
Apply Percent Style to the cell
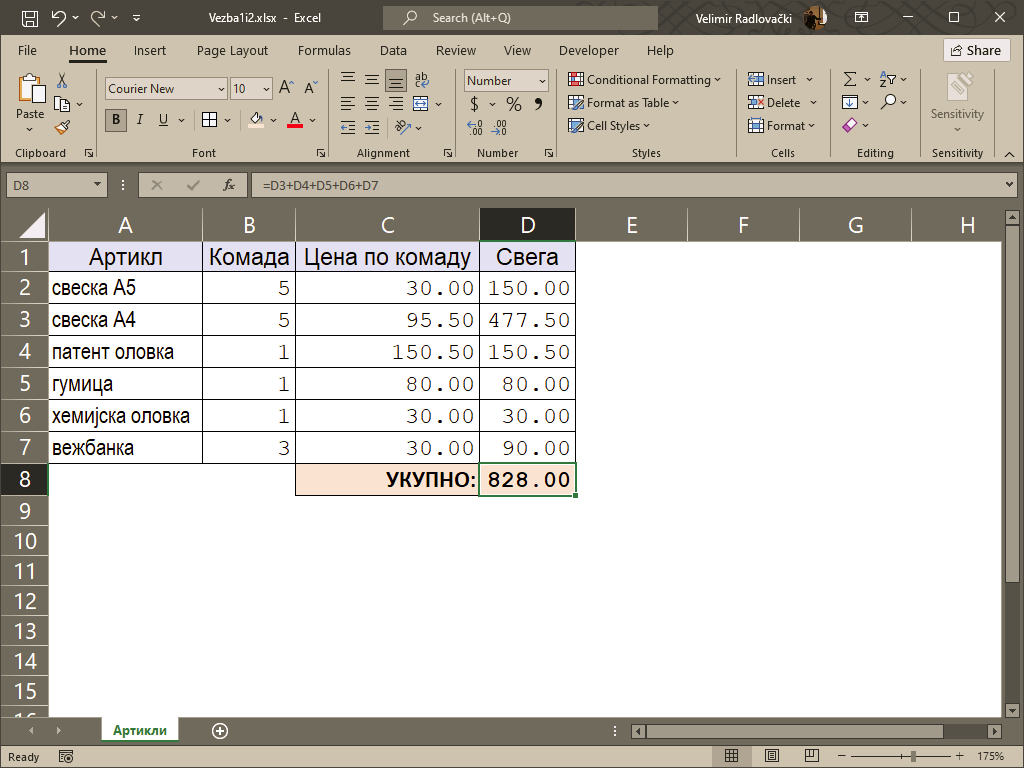pos(513,104)
